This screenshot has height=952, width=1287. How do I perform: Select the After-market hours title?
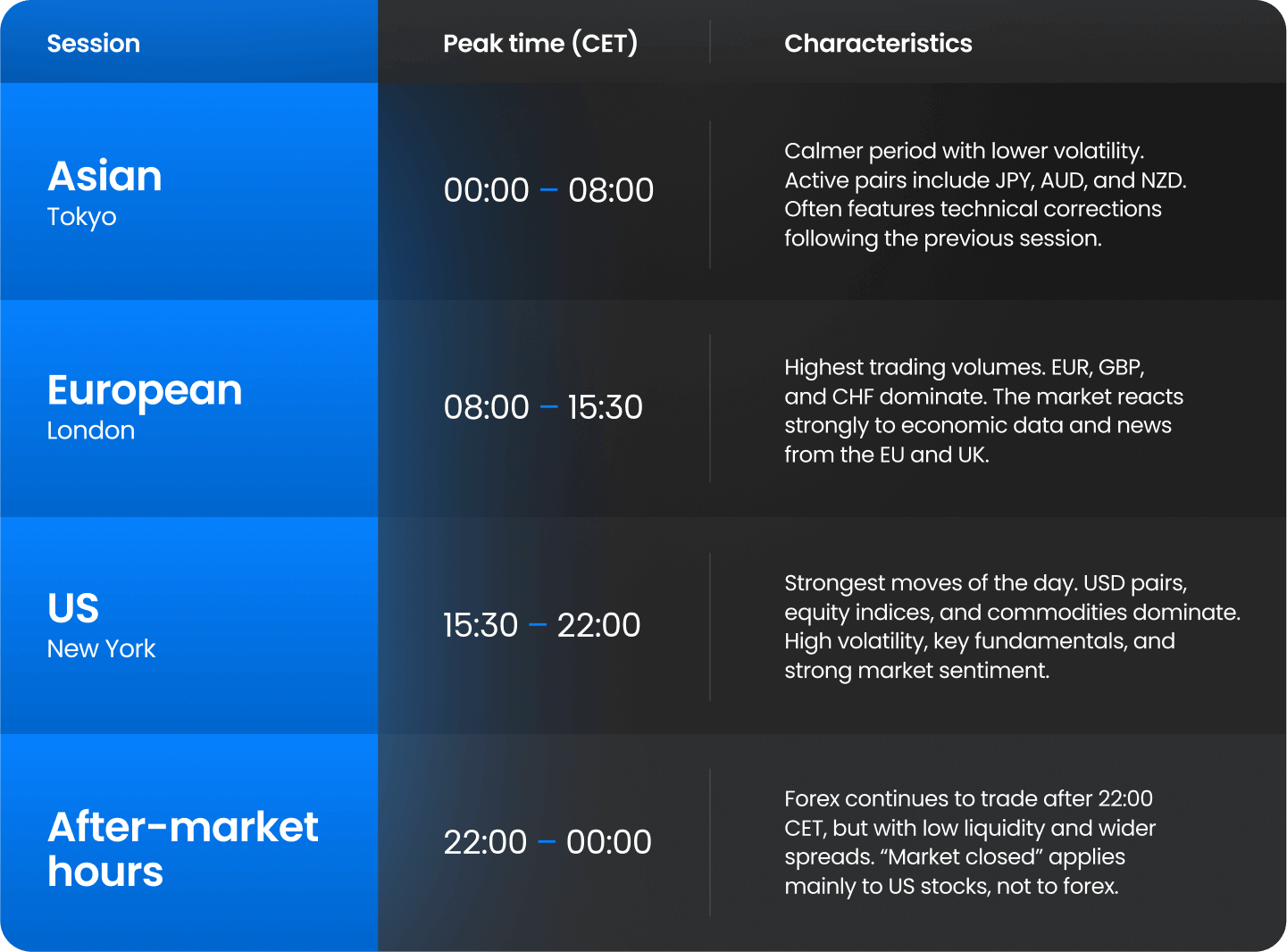tap(182, 848)
